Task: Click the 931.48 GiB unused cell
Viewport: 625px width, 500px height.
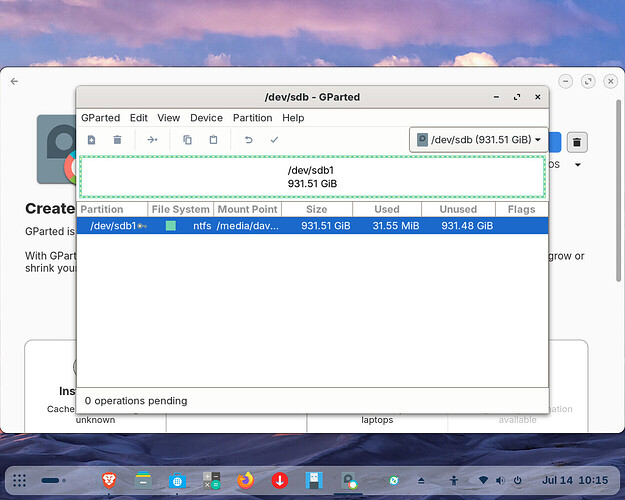Action: [x=467, y=226]
